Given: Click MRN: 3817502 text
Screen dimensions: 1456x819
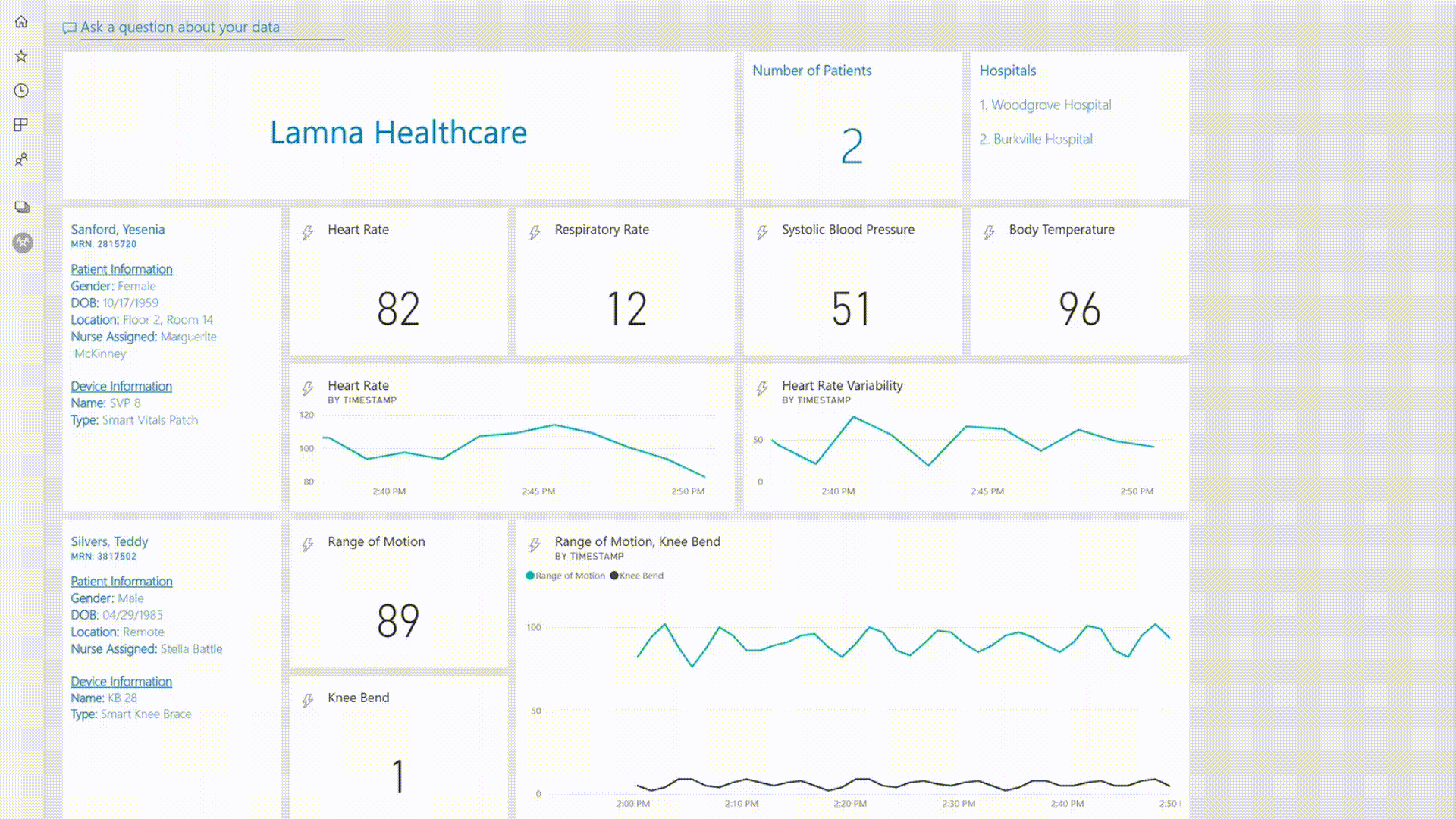Looking at the screenshot, I should (104, 557).
